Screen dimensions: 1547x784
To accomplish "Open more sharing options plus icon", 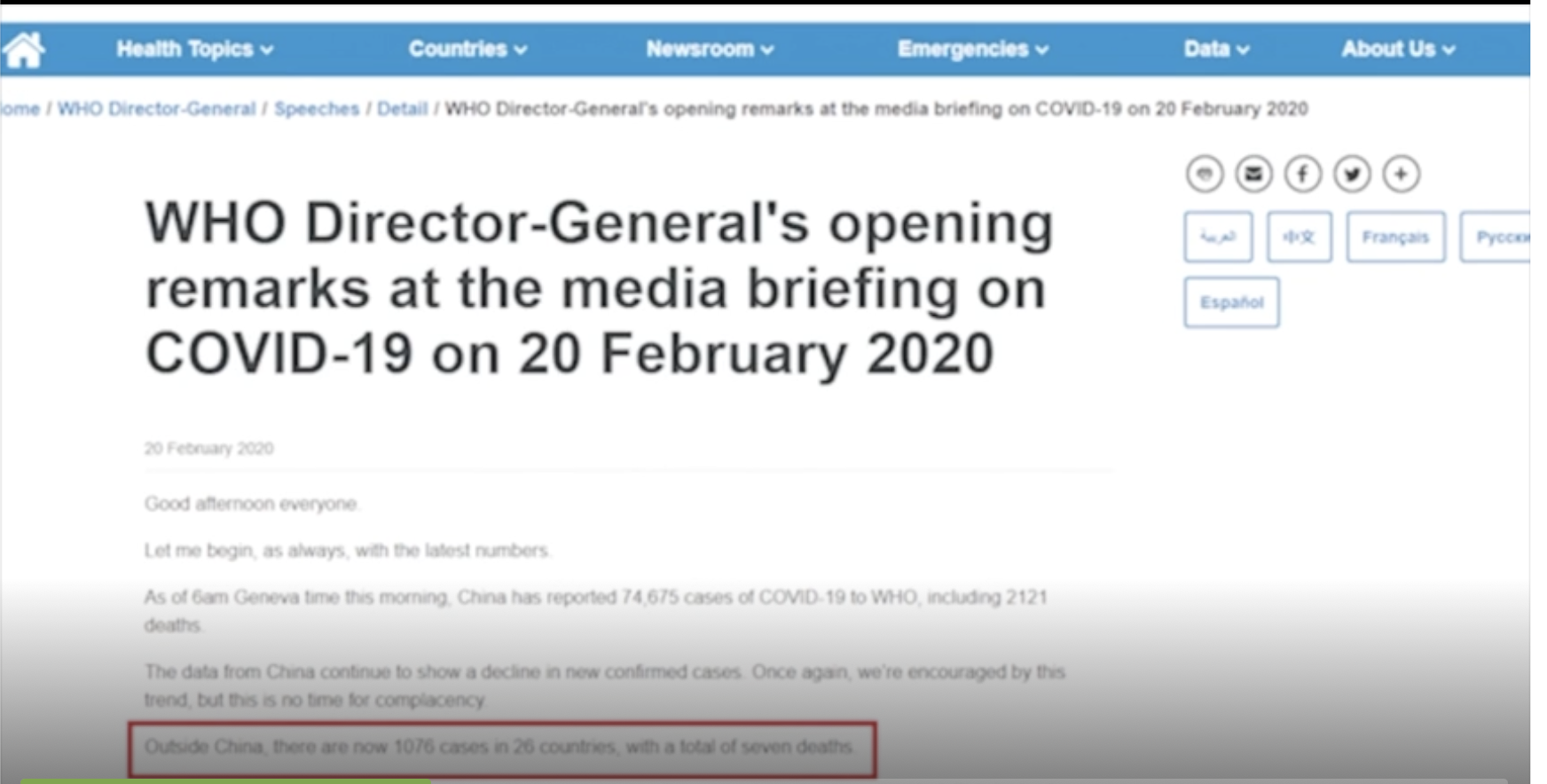I will pyautogui.click(x=1402, y=174).
